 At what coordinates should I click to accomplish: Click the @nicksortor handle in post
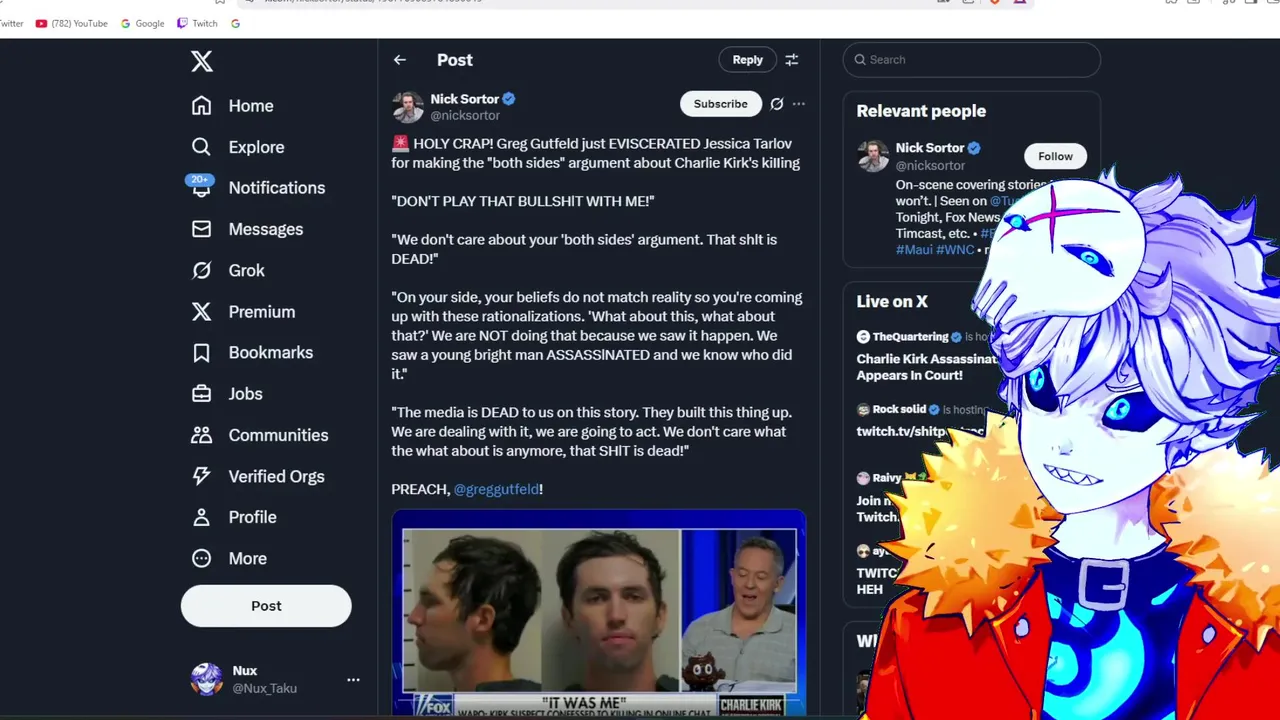465,116
